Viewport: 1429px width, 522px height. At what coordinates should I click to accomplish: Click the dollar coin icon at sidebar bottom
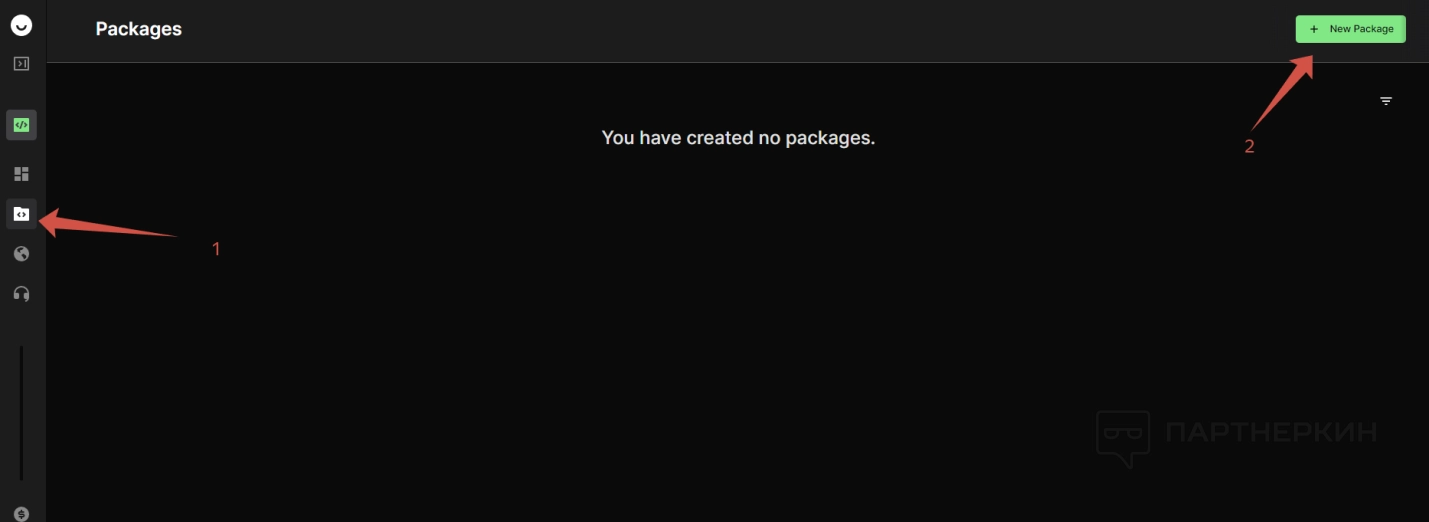coord(22,513)
